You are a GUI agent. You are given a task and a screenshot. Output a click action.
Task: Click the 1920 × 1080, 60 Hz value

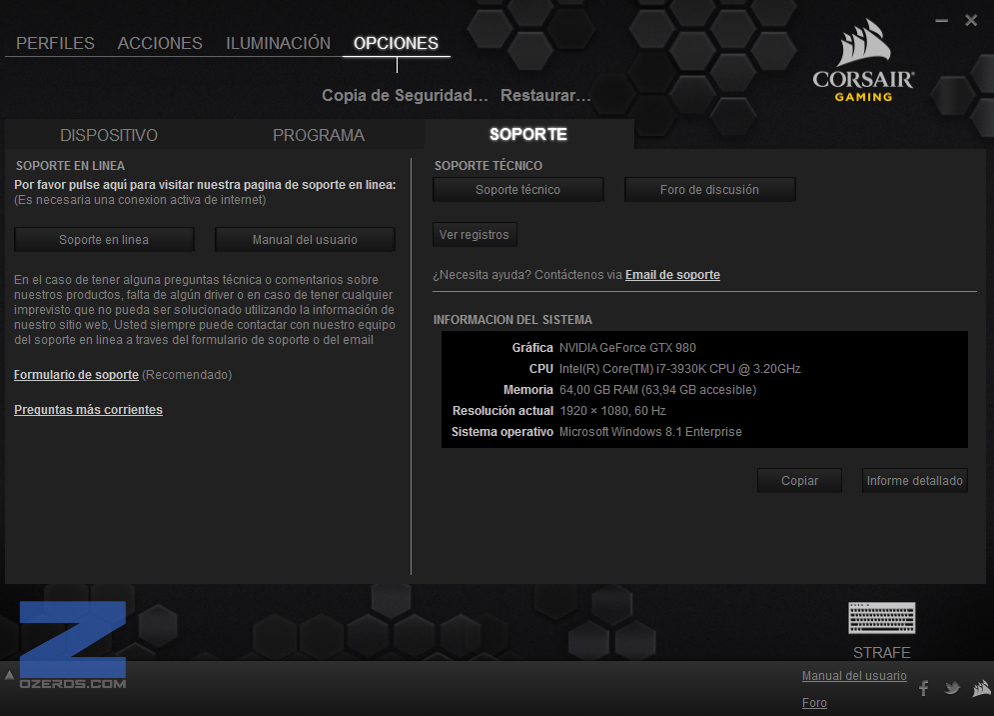[x=612, y=410]
